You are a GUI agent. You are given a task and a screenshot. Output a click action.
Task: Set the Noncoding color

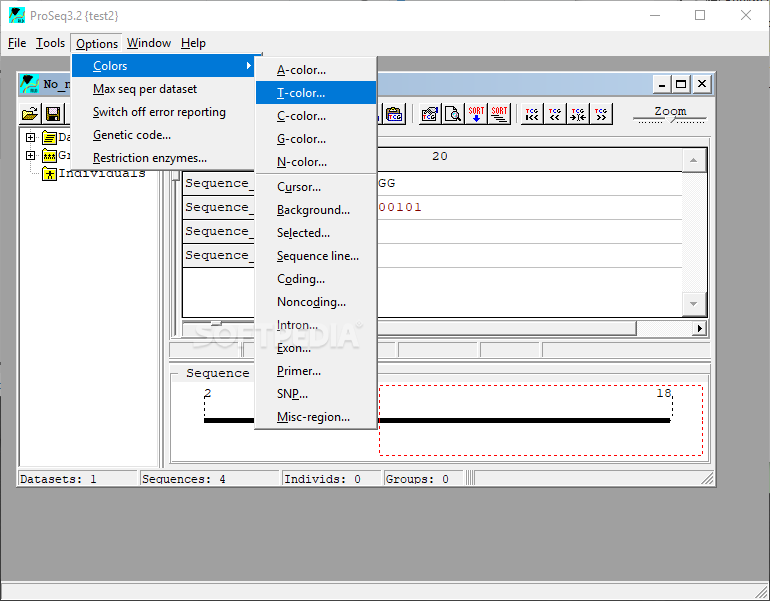point(316,302)
